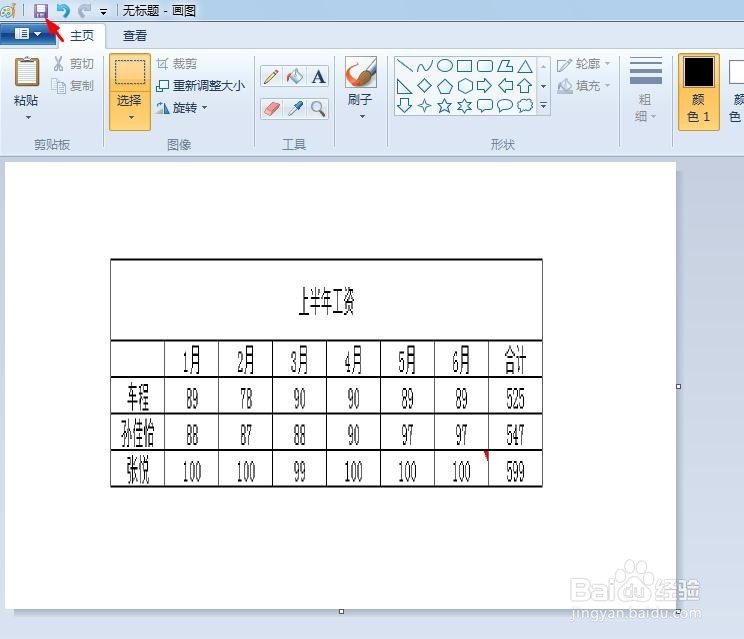
Task: Choose the Triangle shape
Action: point(525,66)
